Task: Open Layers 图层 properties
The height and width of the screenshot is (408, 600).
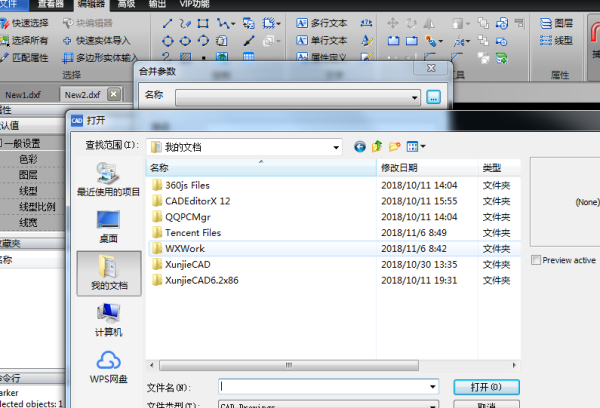Action: 557,23
